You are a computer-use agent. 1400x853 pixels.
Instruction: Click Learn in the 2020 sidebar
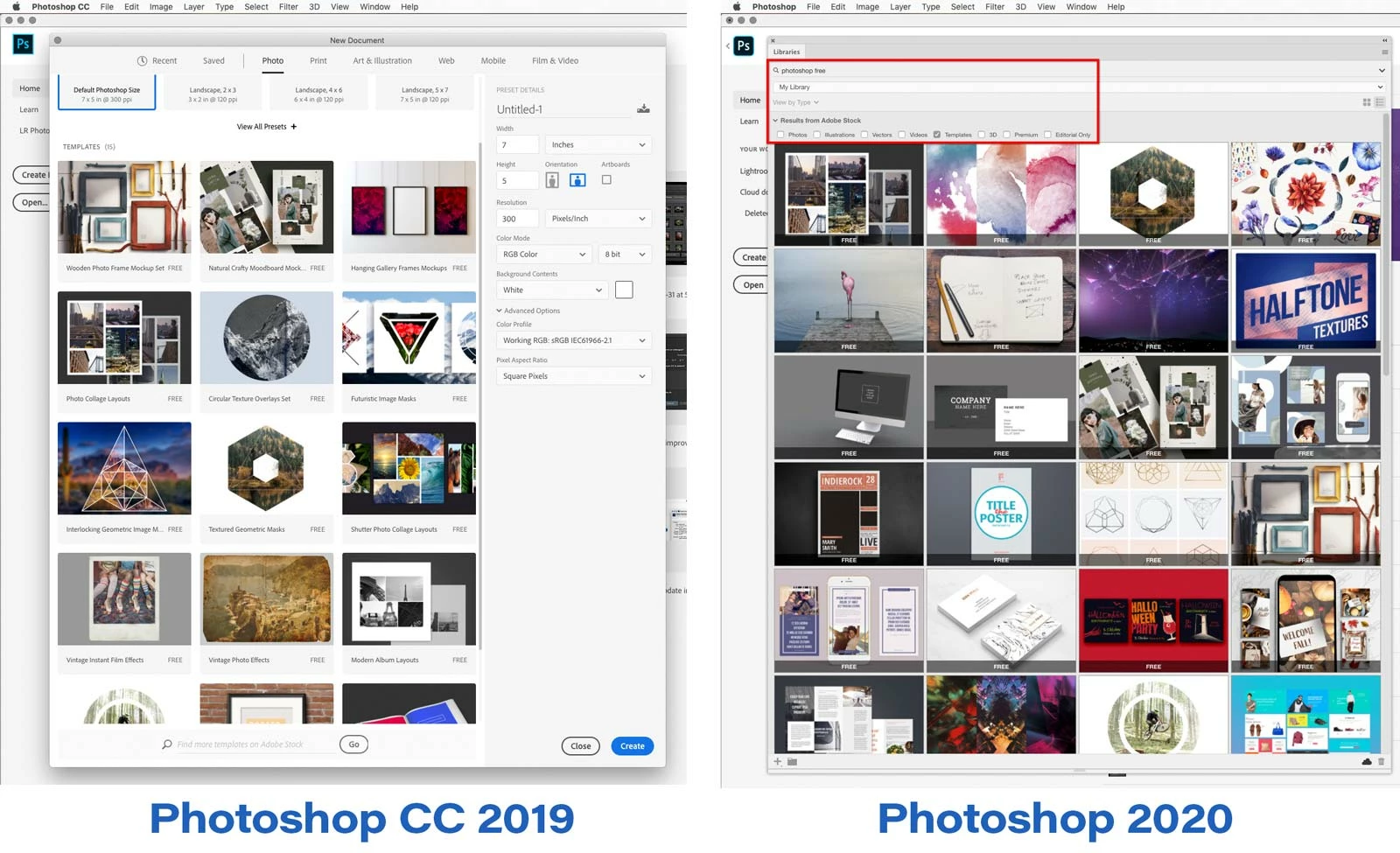coord(749,122)
